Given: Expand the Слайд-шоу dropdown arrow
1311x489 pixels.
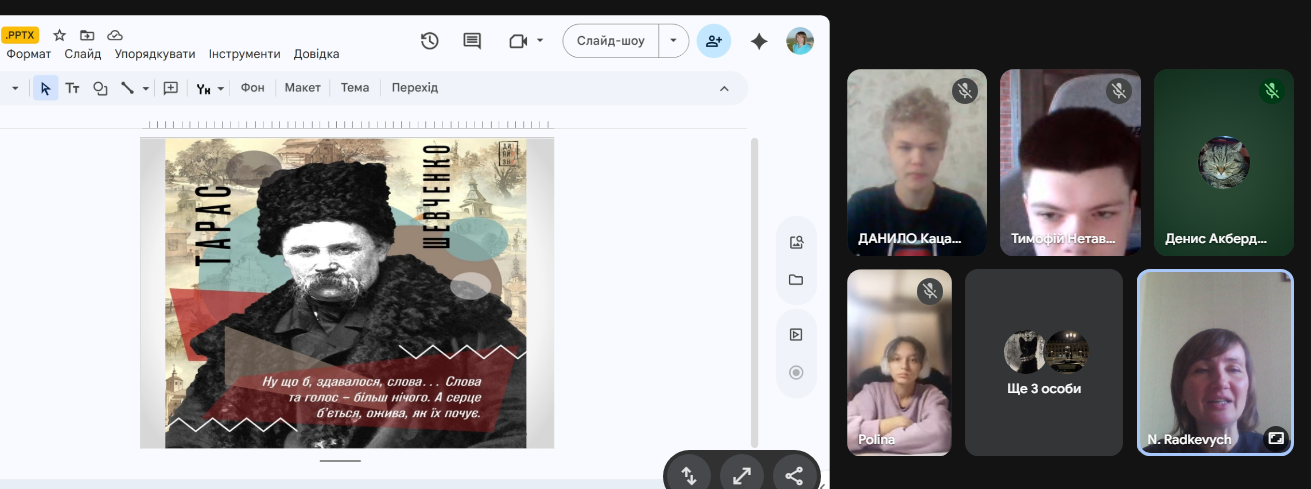Looking at the screenshot, I should tap(673, 41).
